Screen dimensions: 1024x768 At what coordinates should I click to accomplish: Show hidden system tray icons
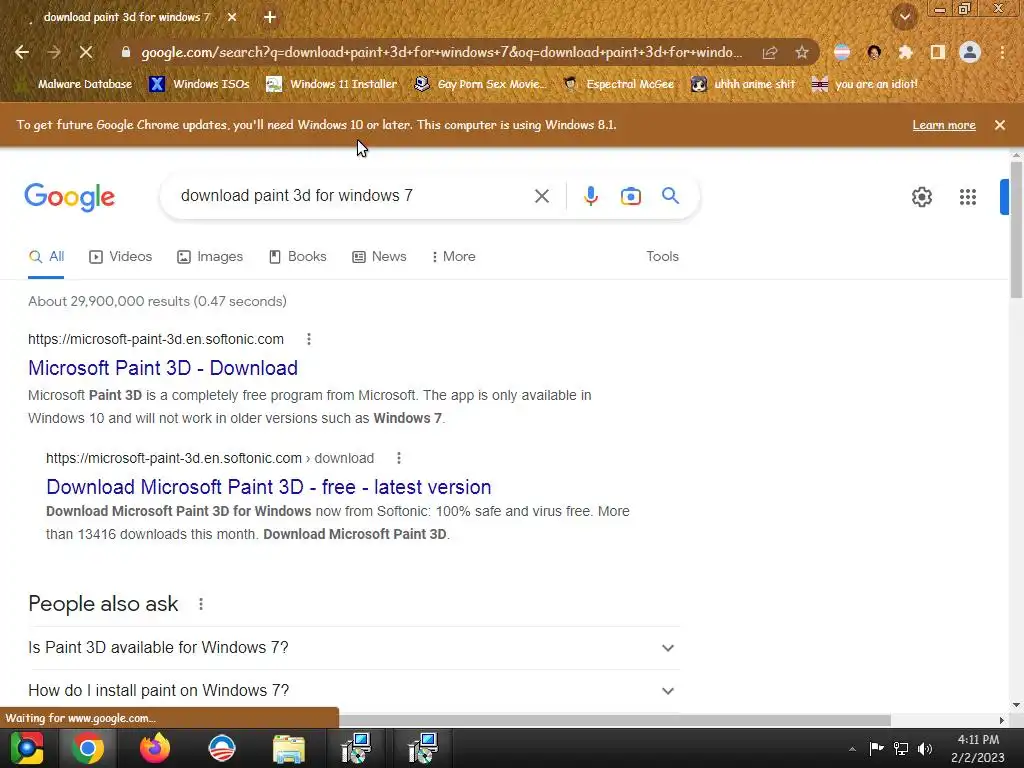852,749
